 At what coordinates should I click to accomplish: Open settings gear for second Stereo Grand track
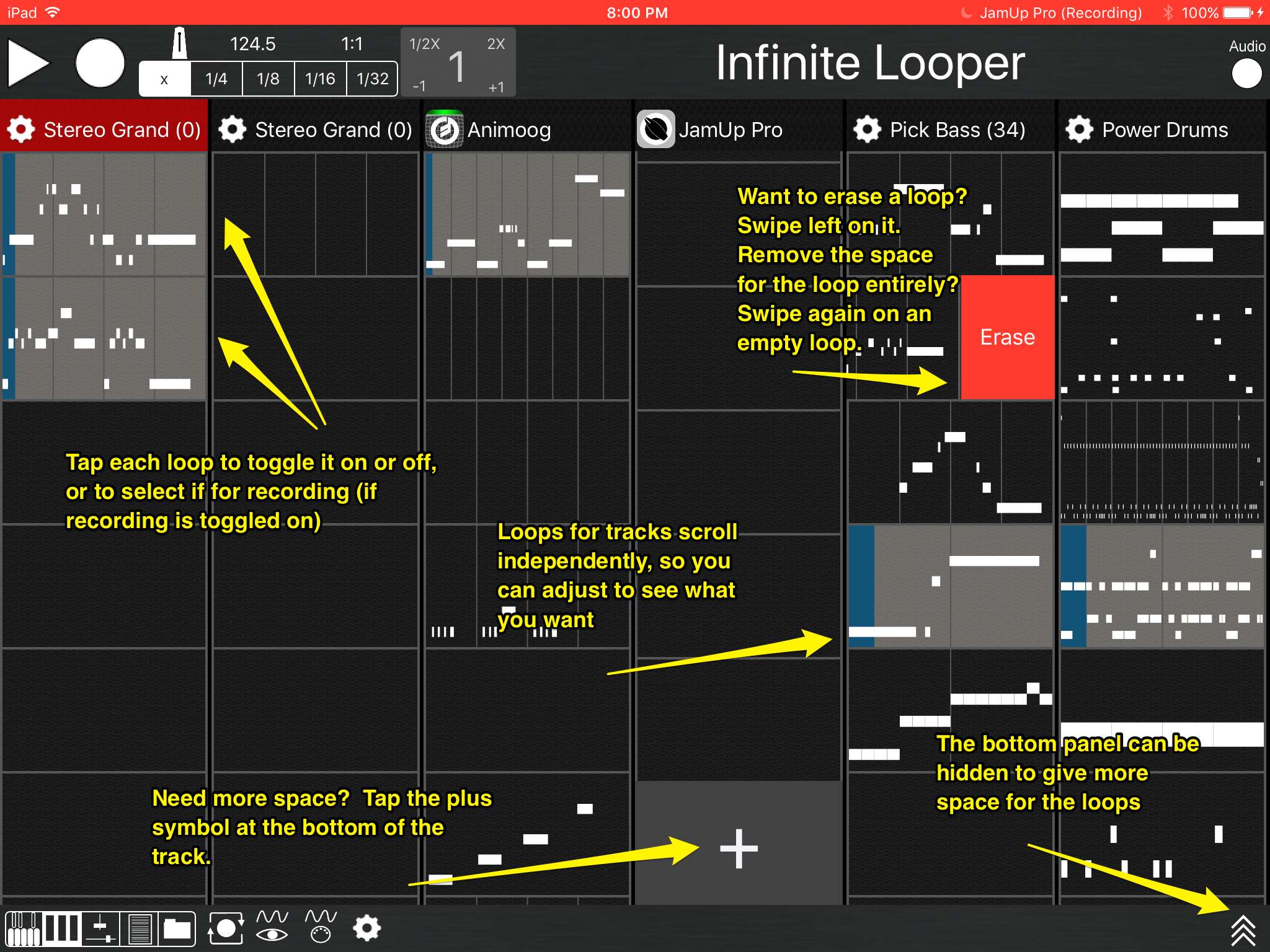233,130
